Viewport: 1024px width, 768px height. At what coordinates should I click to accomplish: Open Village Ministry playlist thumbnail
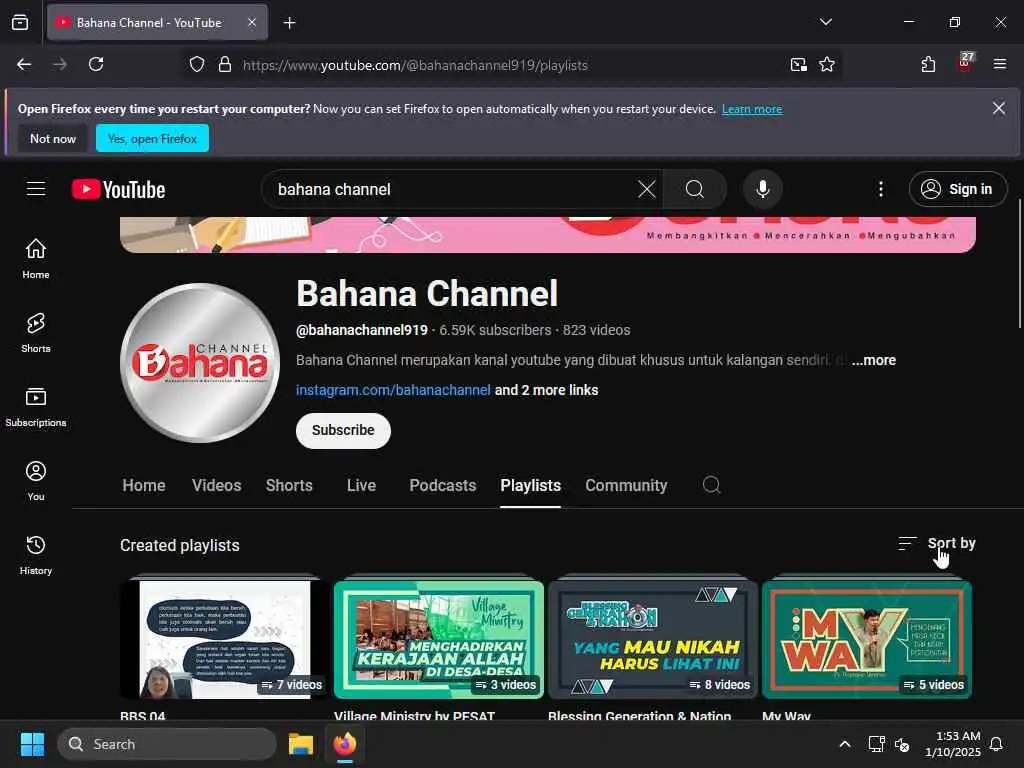pyautogui.click(x=439, y=639)
